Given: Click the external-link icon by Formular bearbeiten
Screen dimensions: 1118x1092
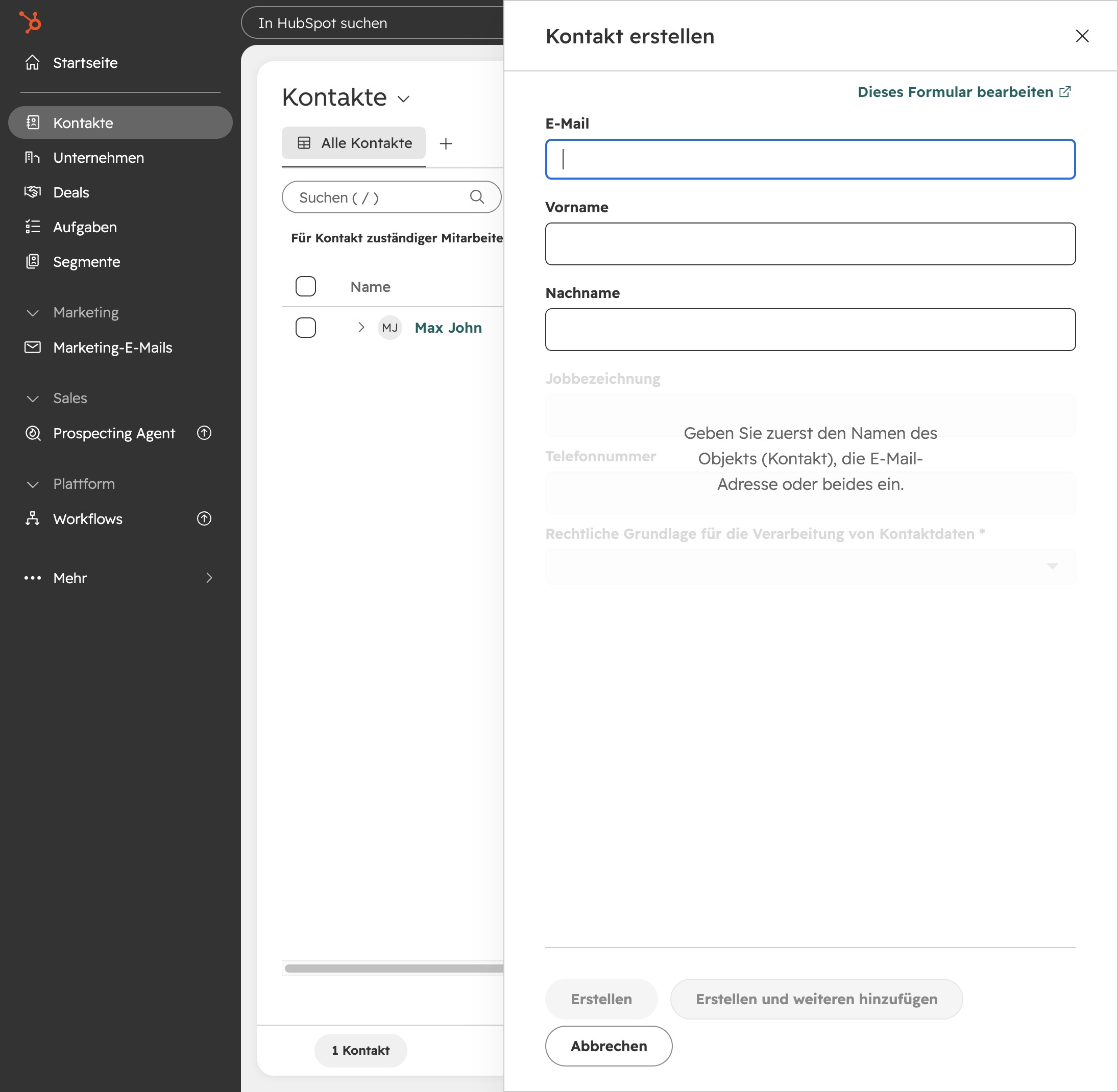Looking at the screenshot, I should tap(1064, 92).
